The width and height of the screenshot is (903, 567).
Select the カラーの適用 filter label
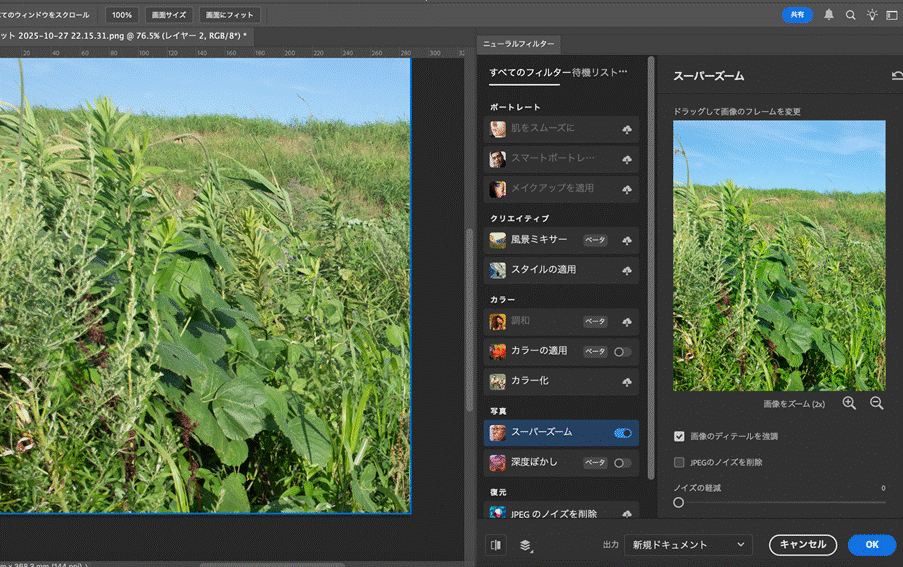(539, 351)
